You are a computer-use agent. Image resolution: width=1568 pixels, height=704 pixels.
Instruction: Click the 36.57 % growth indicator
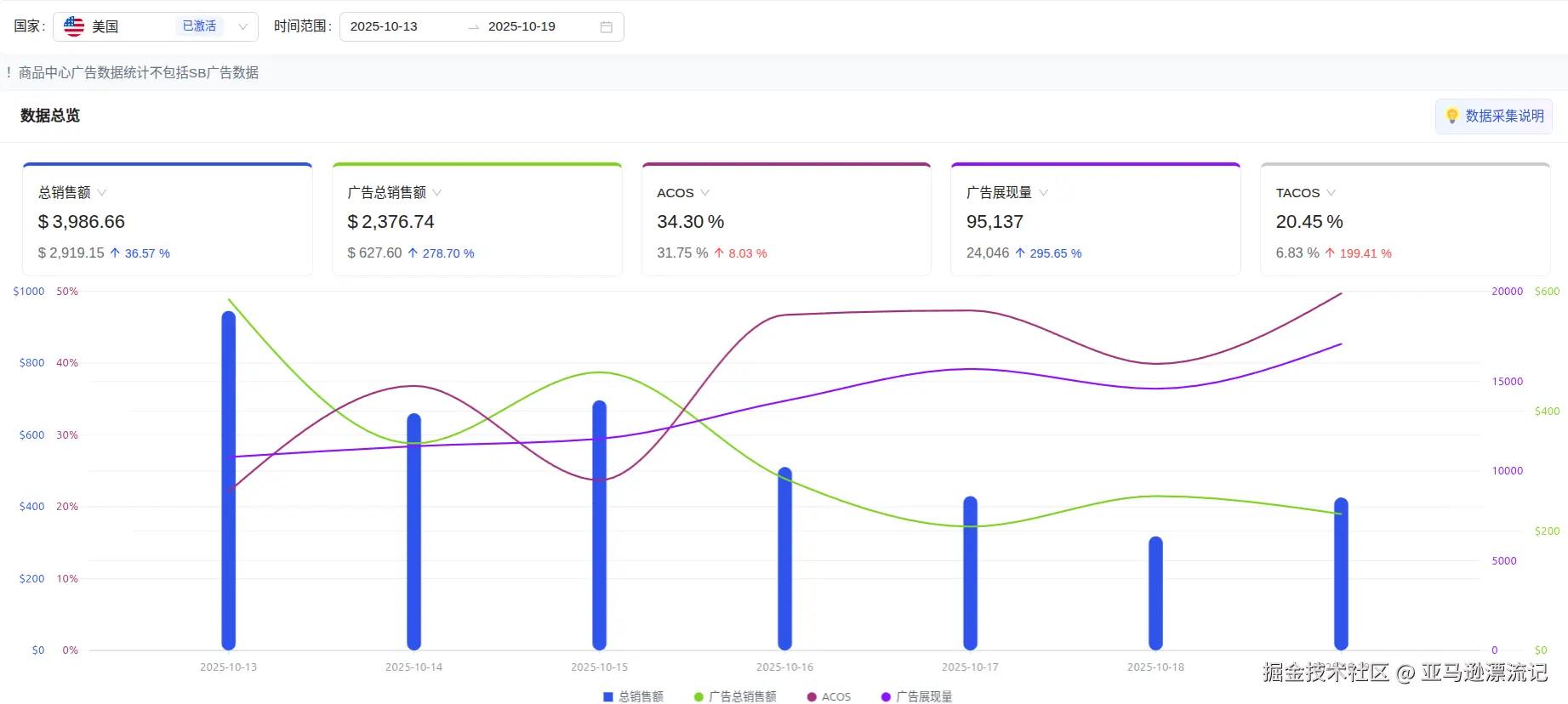point(140,253)
